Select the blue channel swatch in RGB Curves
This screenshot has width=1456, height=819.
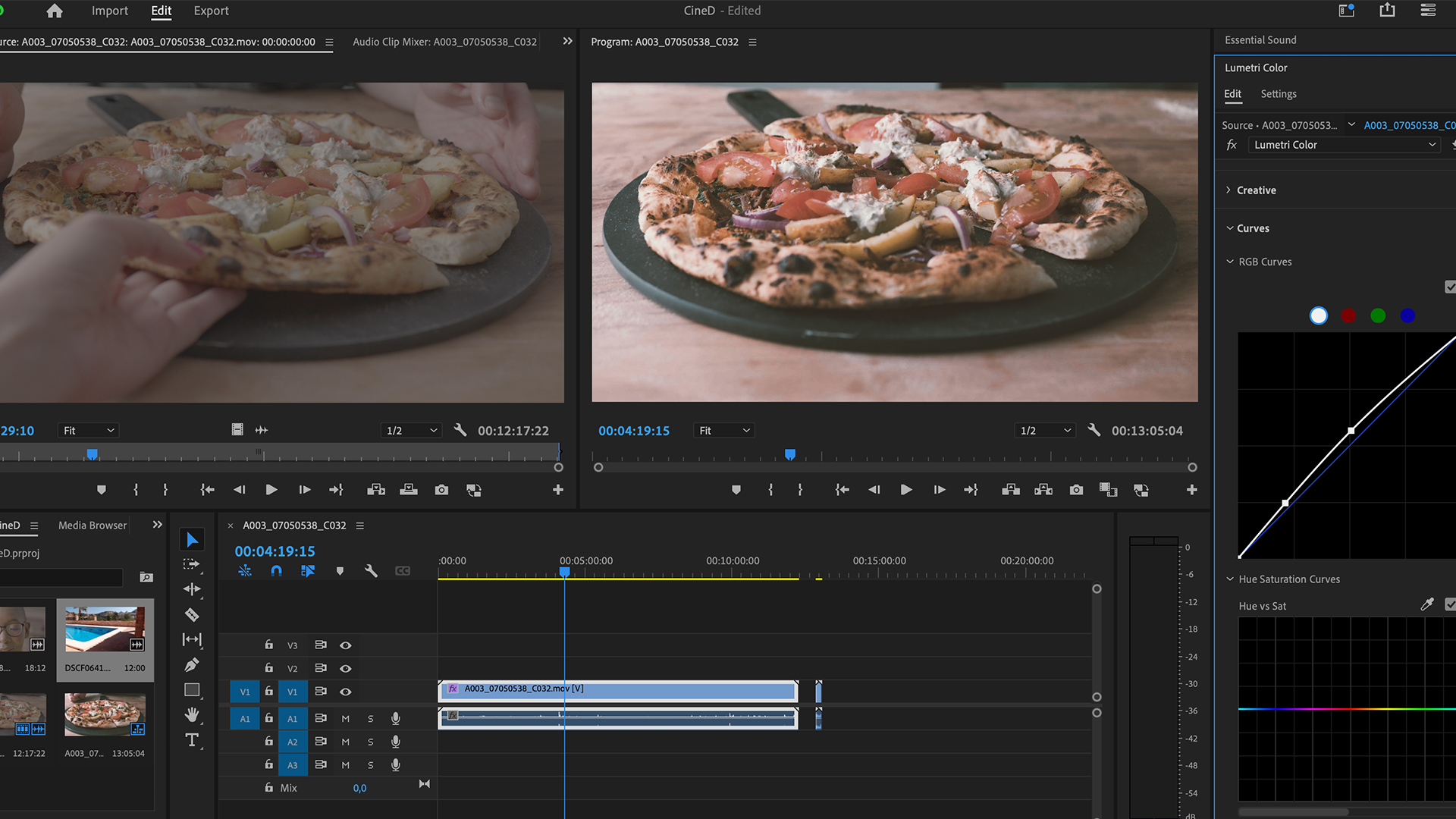tap(1408, 315)
